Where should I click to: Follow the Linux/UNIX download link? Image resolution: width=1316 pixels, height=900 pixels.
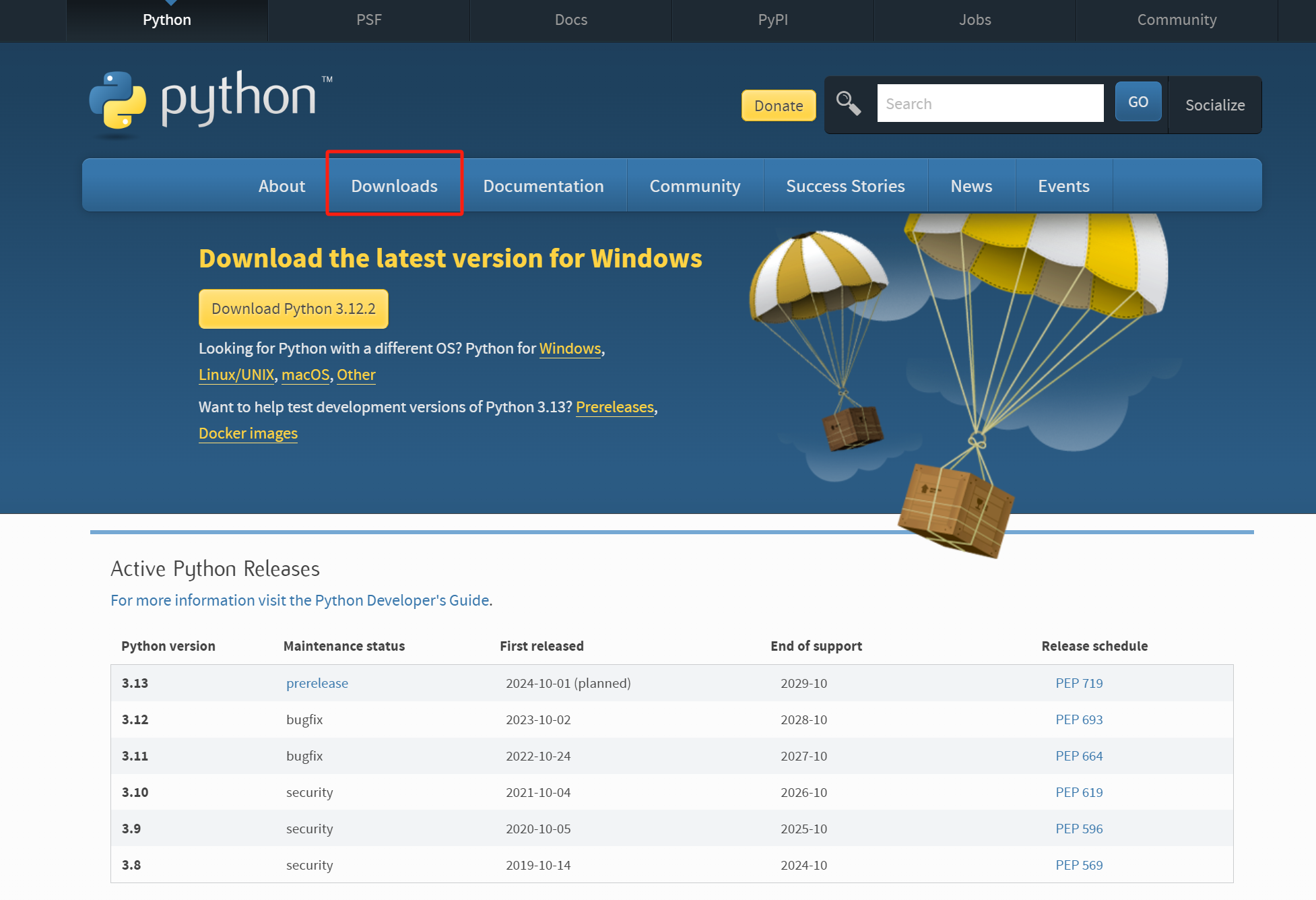236,375
